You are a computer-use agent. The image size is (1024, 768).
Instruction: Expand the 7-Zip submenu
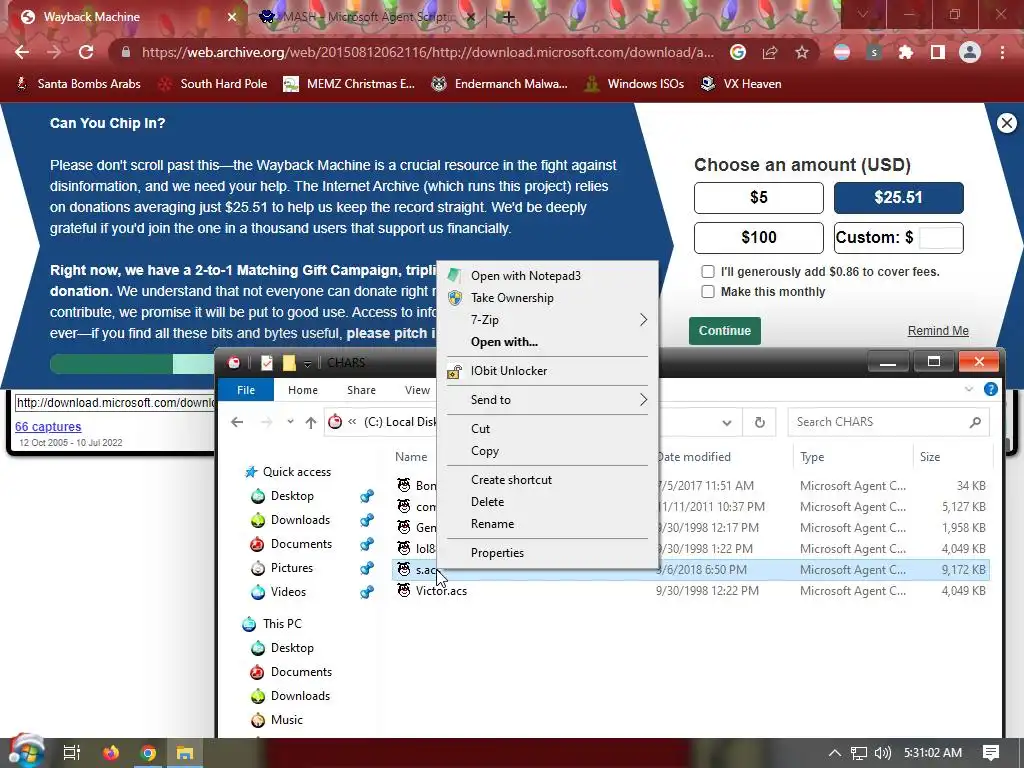pos(549,320)
